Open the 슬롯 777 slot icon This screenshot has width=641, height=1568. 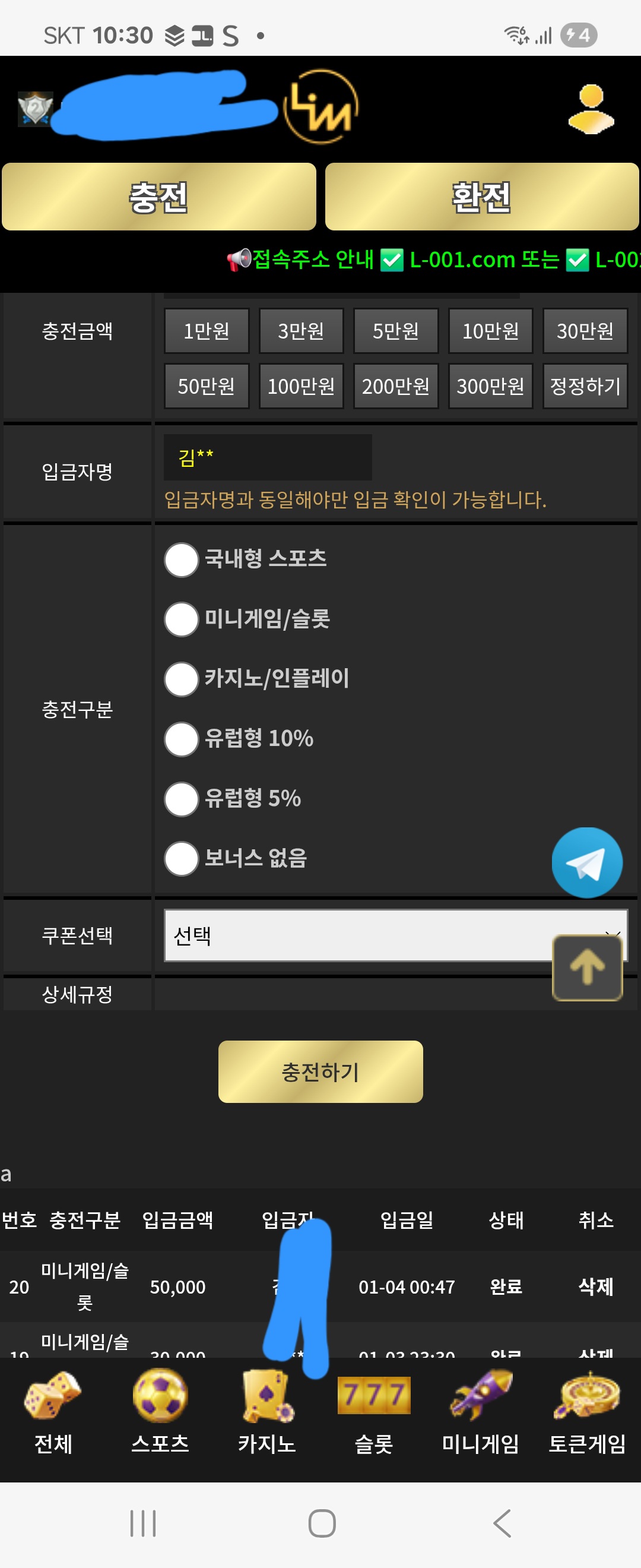[373, 1397]
